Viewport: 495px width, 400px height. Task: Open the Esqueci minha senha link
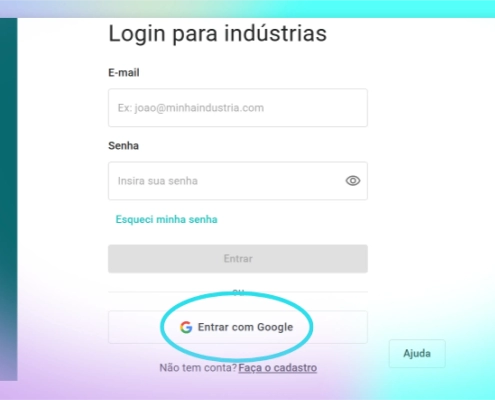coord(166,219)
